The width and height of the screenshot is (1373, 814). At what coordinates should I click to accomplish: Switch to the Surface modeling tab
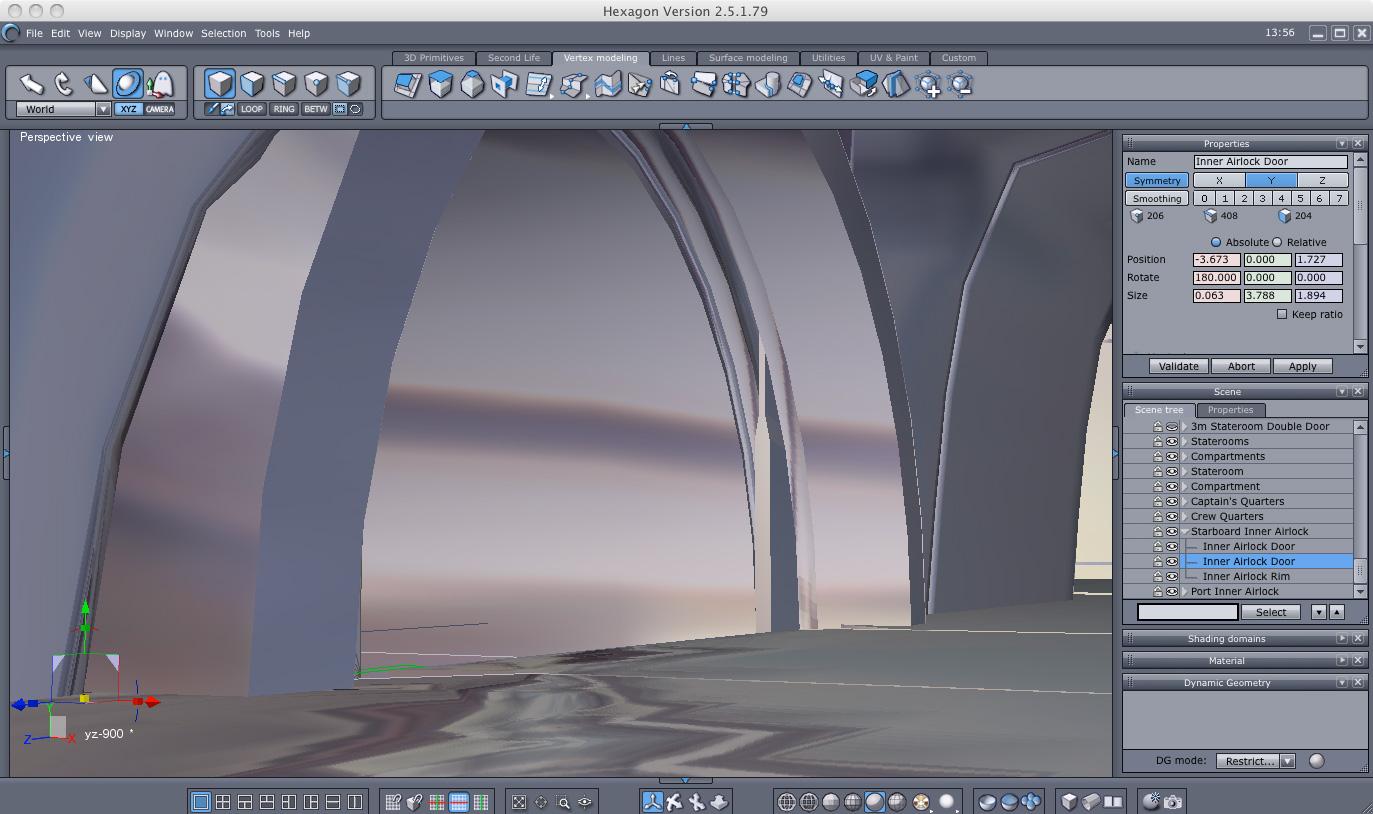tap(748, 58)
